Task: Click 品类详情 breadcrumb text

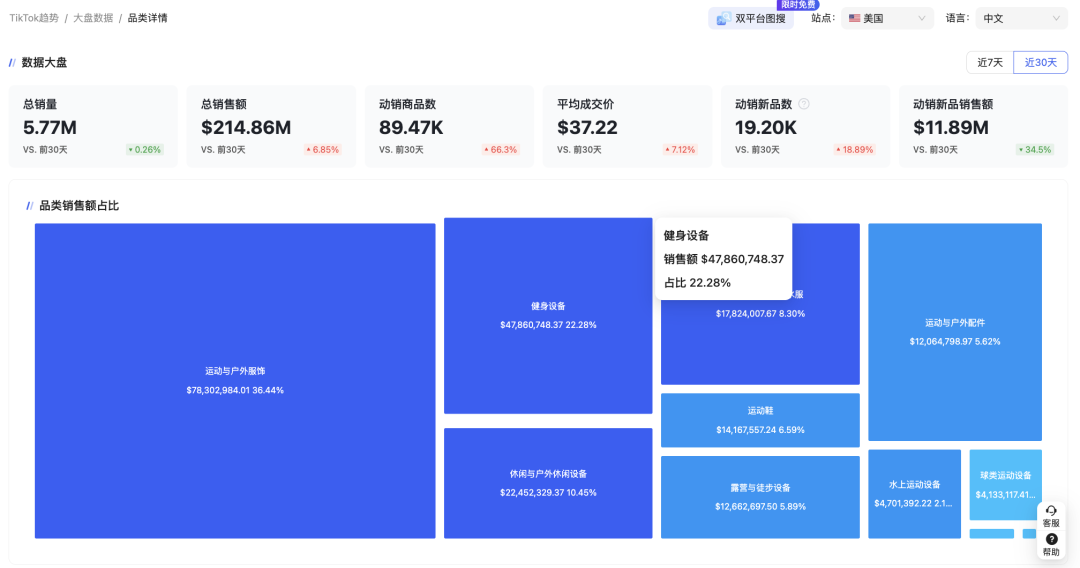Action: (x=147, y=18)
